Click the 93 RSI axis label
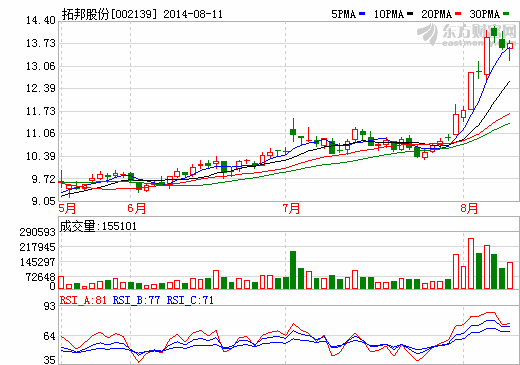This screenshot has height=365, width=520. pyautogui.click(x=50, y=306)
